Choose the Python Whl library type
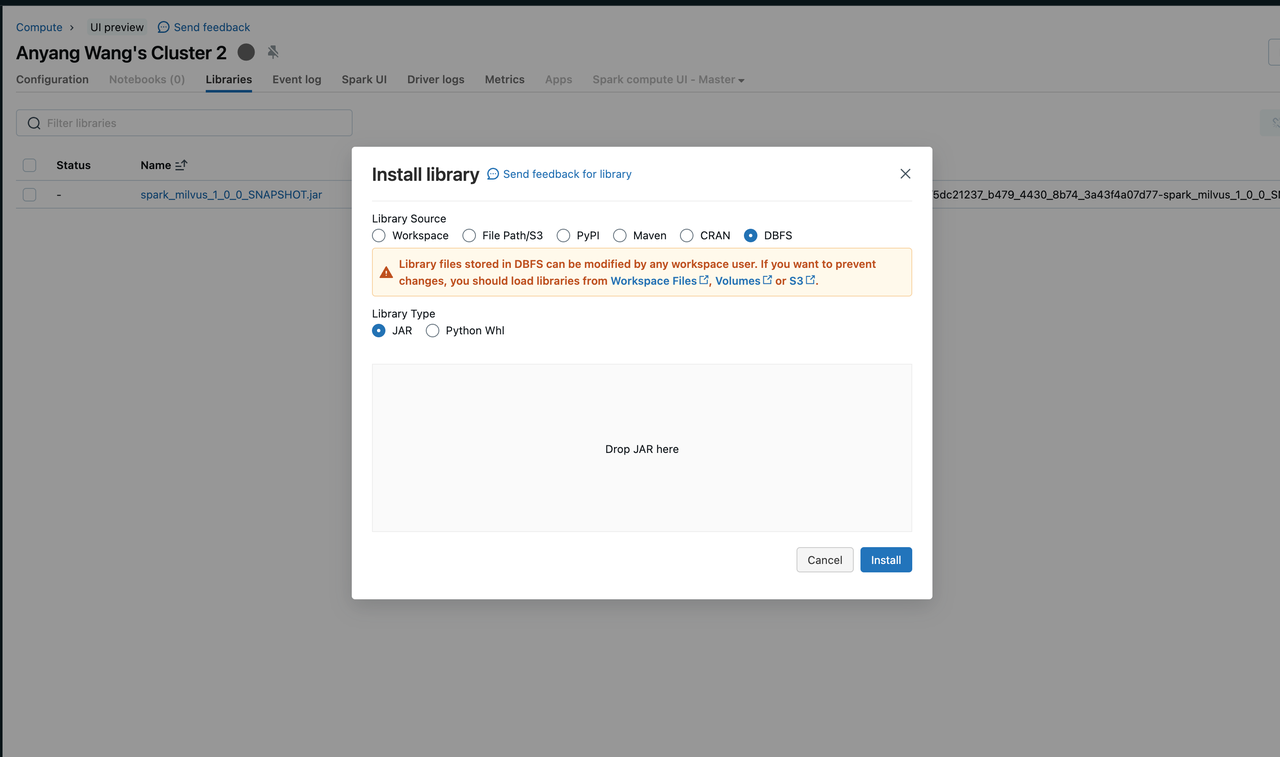Screen dimensions: 1280x757 pos(432,330)
